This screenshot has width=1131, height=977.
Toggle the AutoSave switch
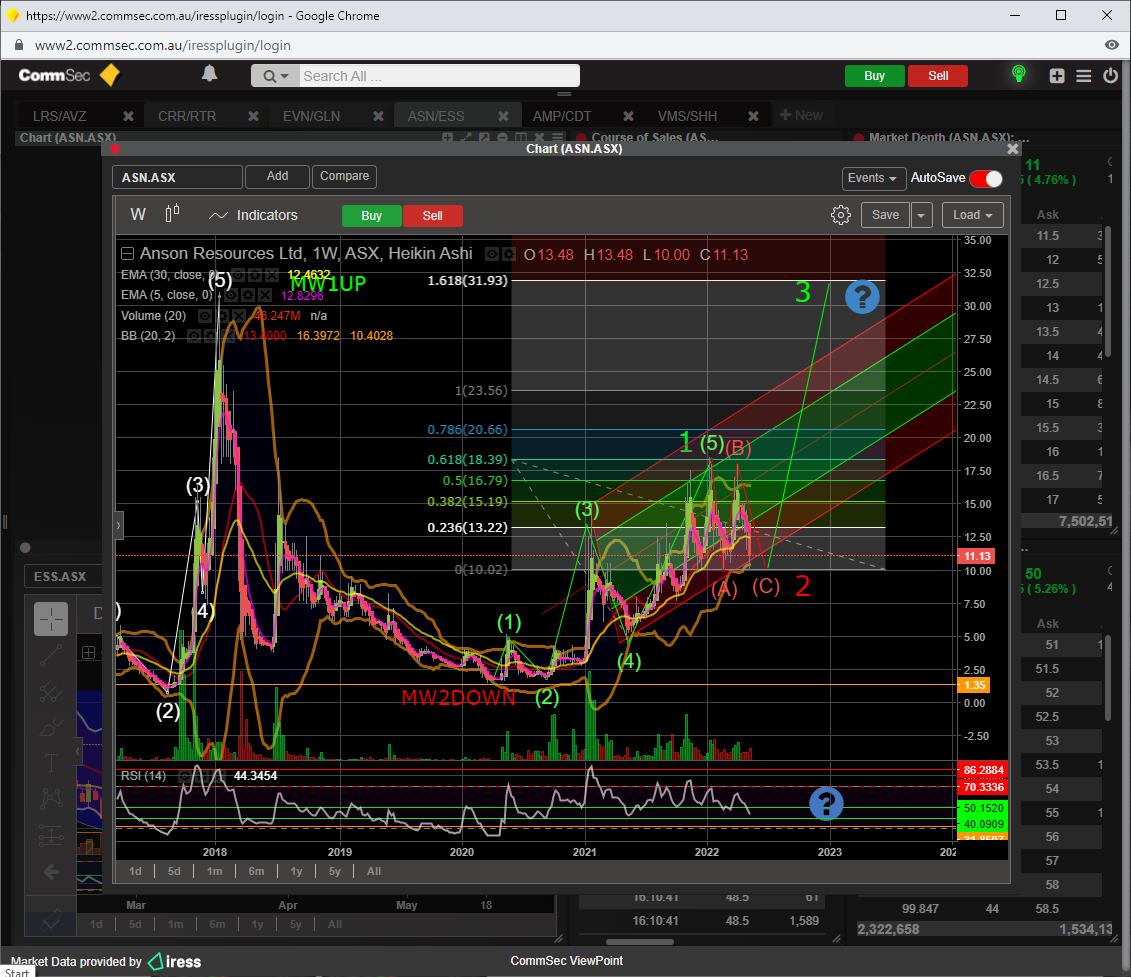pos(986,178)
